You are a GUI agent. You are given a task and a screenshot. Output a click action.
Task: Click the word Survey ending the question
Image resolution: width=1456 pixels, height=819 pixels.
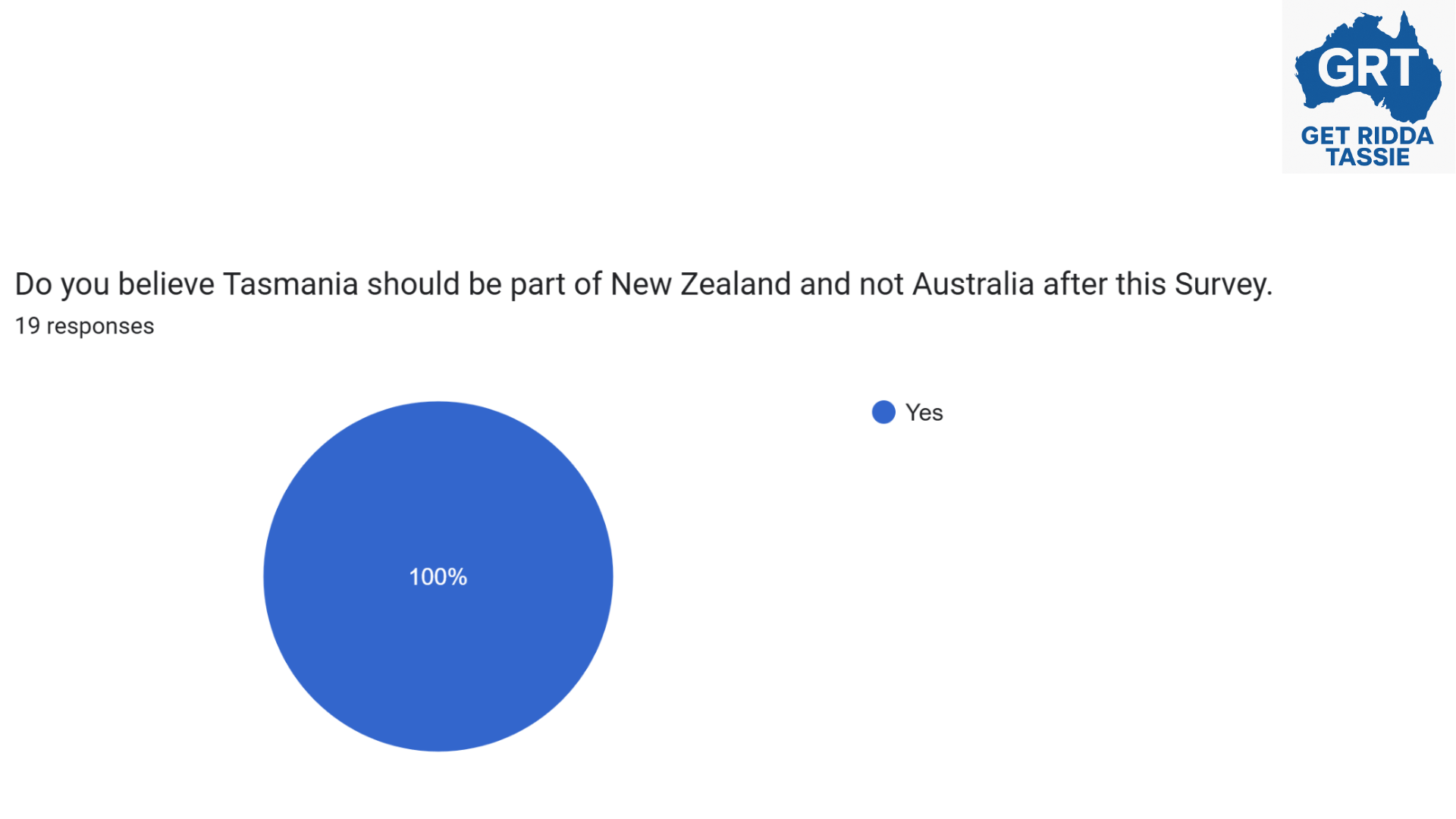coord(1222,284)
